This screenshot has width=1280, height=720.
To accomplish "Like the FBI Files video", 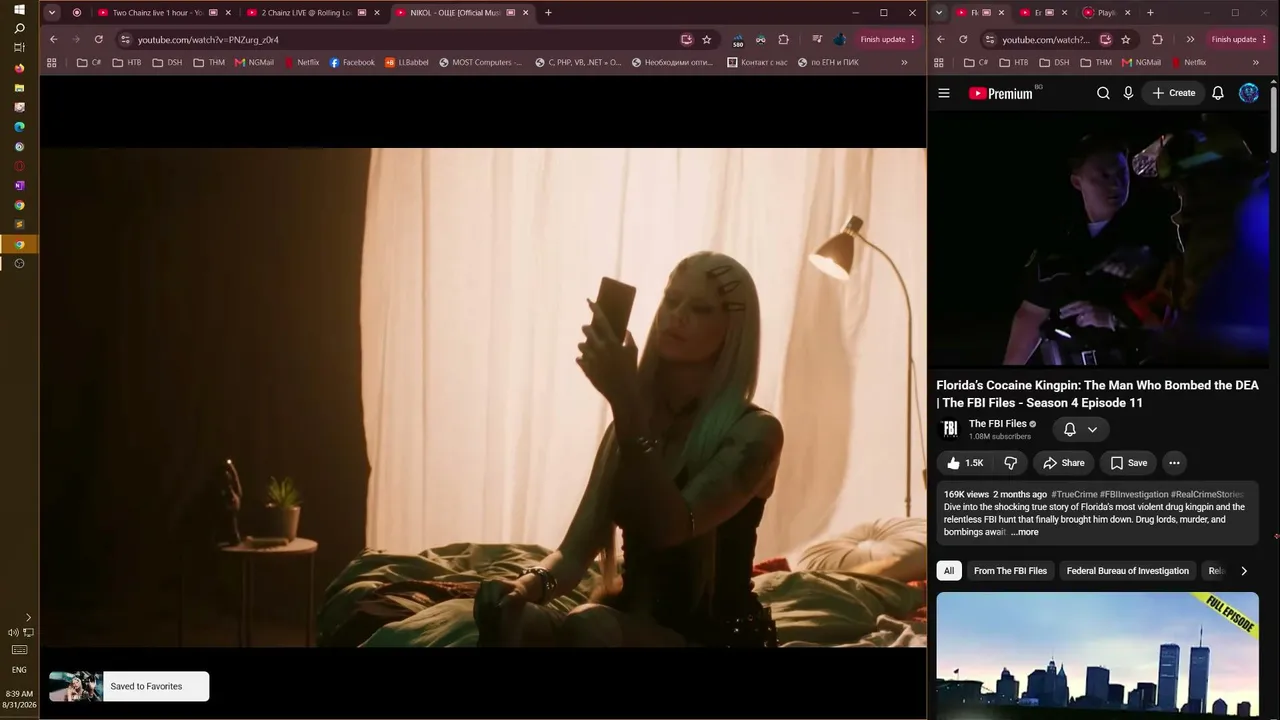I will pyautogui.click(x=965, y=463).
